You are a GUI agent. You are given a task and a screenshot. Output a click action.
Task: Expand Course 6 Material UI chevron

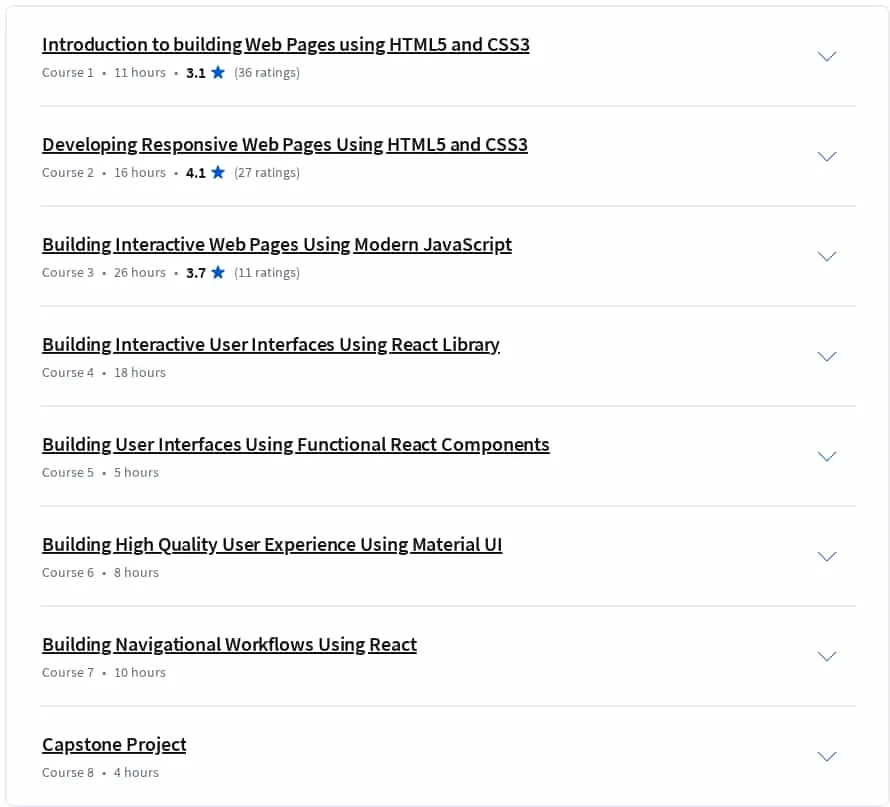tap(826, 556)
